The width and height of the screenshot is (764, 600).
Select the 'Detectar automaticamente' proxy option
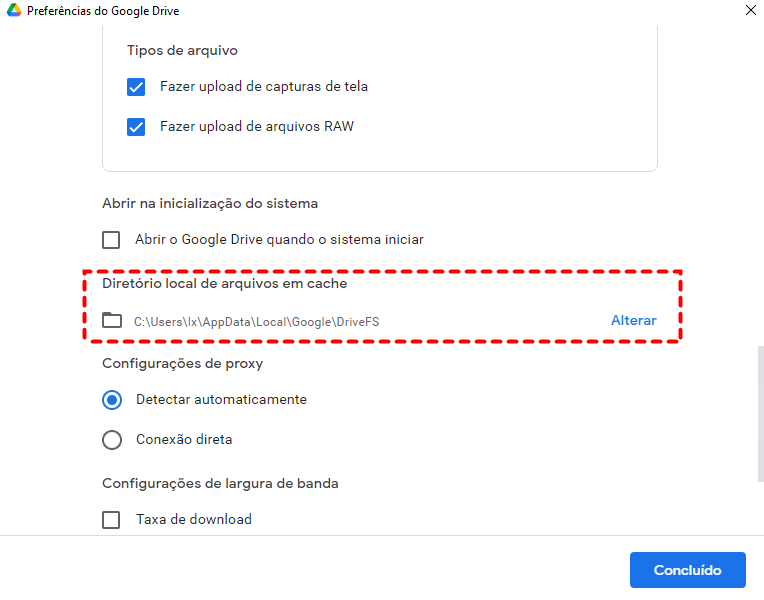pos(112,400)
